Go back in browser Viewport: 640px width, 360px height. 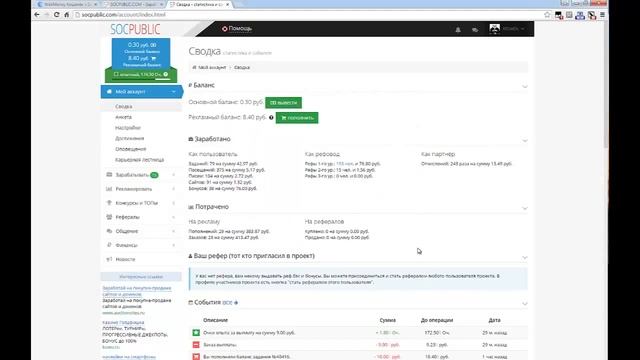pyautogui.click(x=37, y=15)
